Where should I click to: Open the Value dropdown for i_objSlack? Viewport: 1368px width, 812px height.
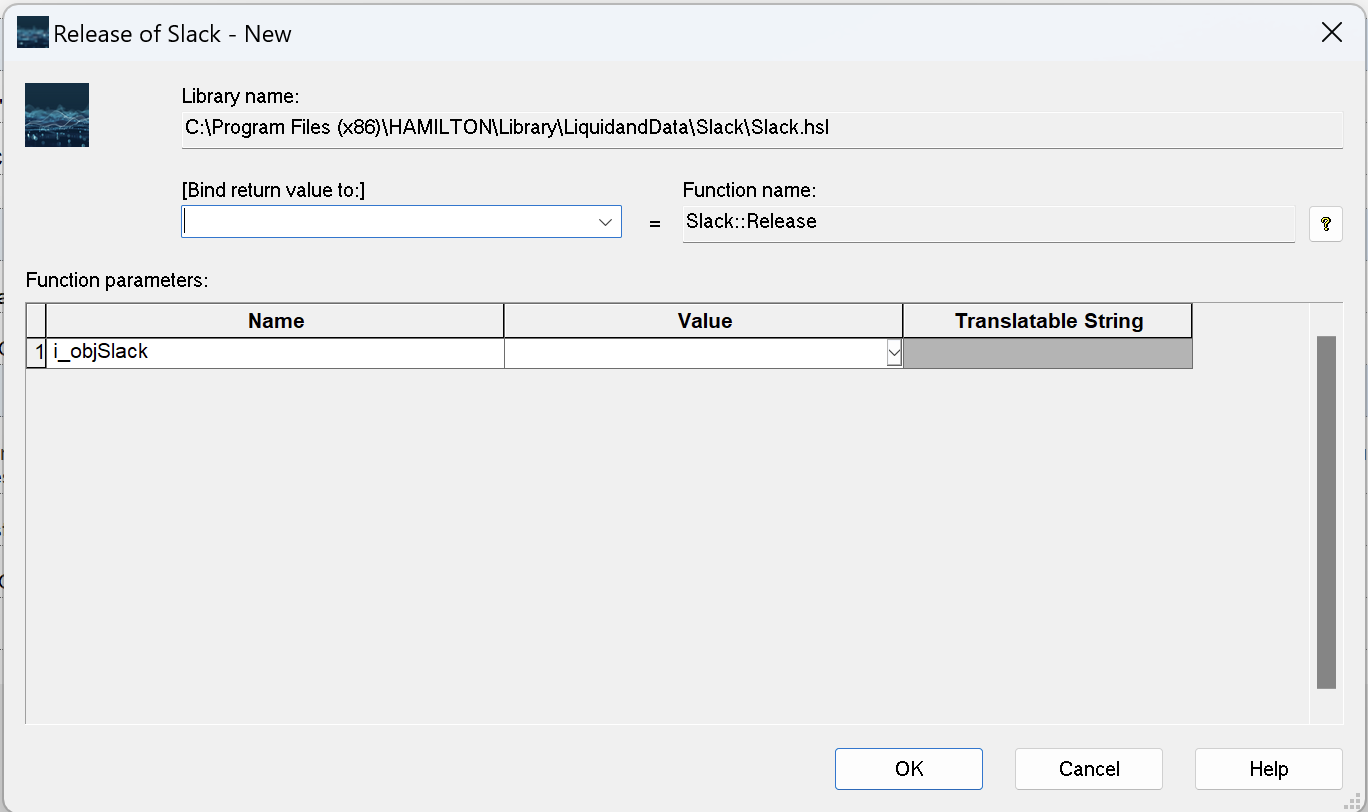click(x=894, y=353)
